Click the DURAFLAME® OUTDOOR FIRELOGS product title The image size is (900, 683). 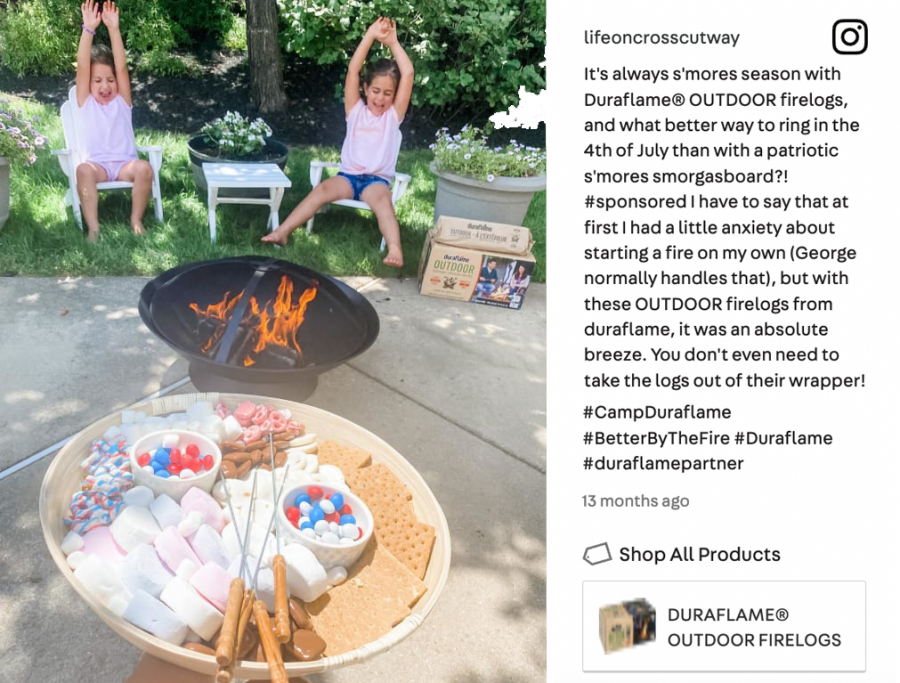coord(754,627)
